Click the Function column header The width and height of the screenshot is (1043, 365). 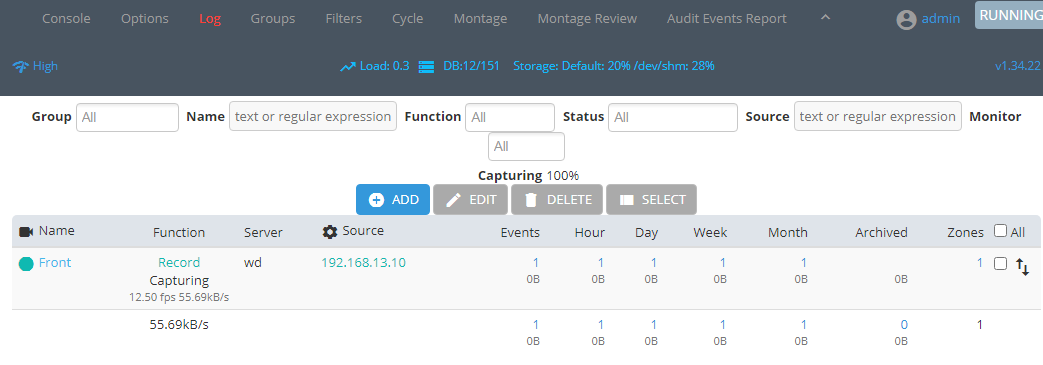pos(179,232)
